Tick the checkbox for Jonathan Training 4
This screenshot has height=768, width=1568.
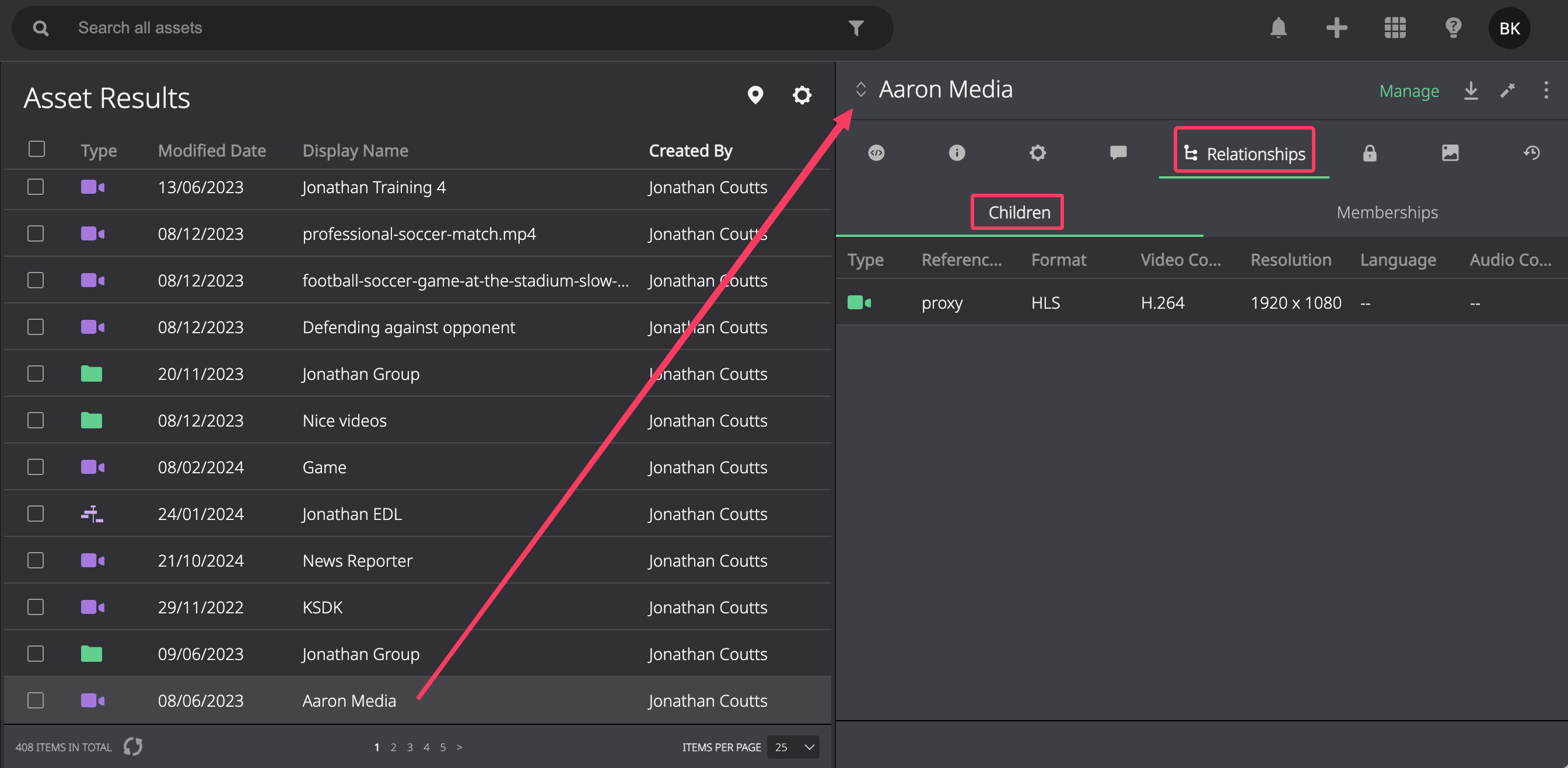point(36,187)
